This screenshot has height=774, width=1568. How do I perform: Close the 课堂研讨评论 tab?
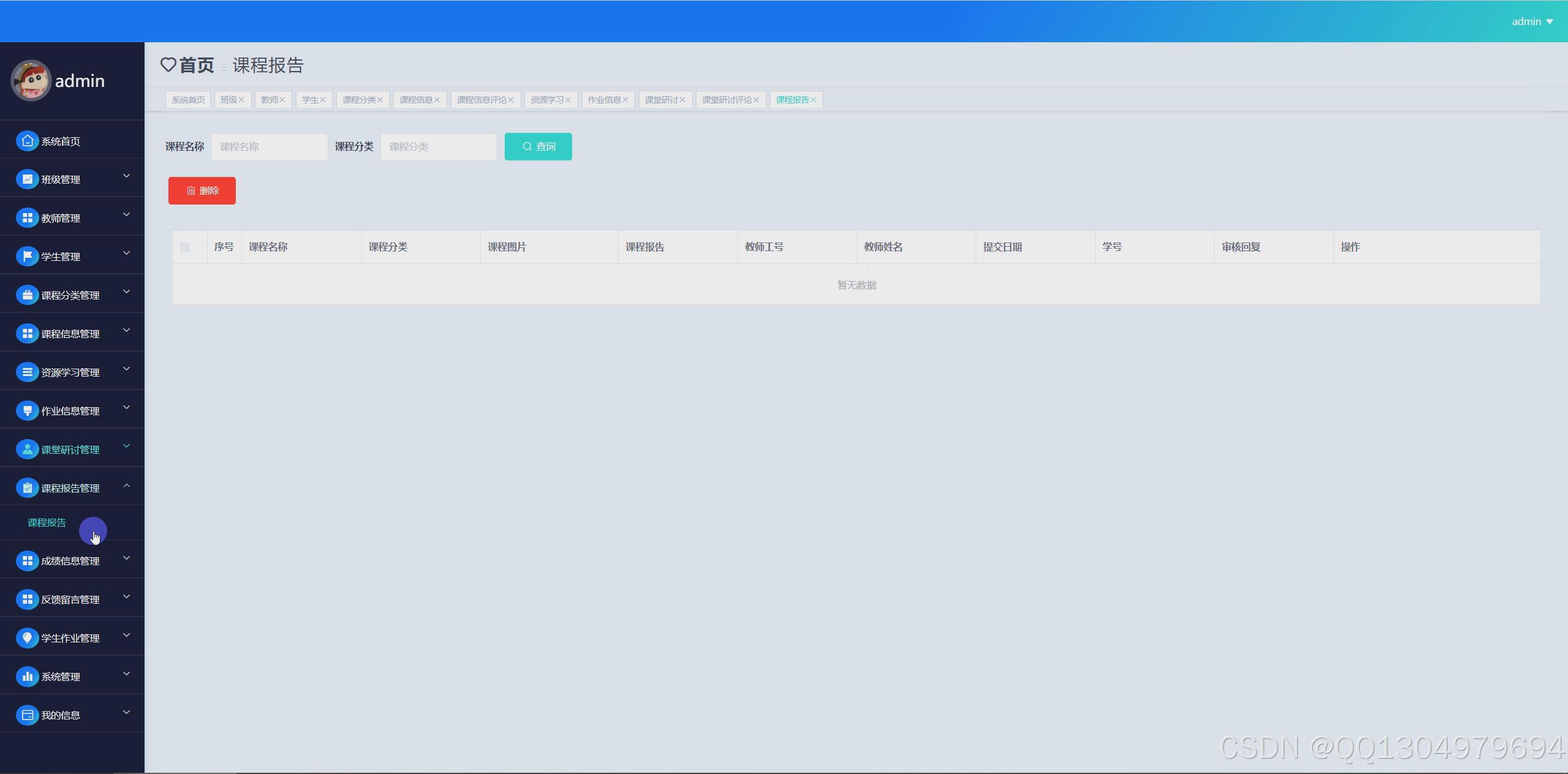coord(756,100)
